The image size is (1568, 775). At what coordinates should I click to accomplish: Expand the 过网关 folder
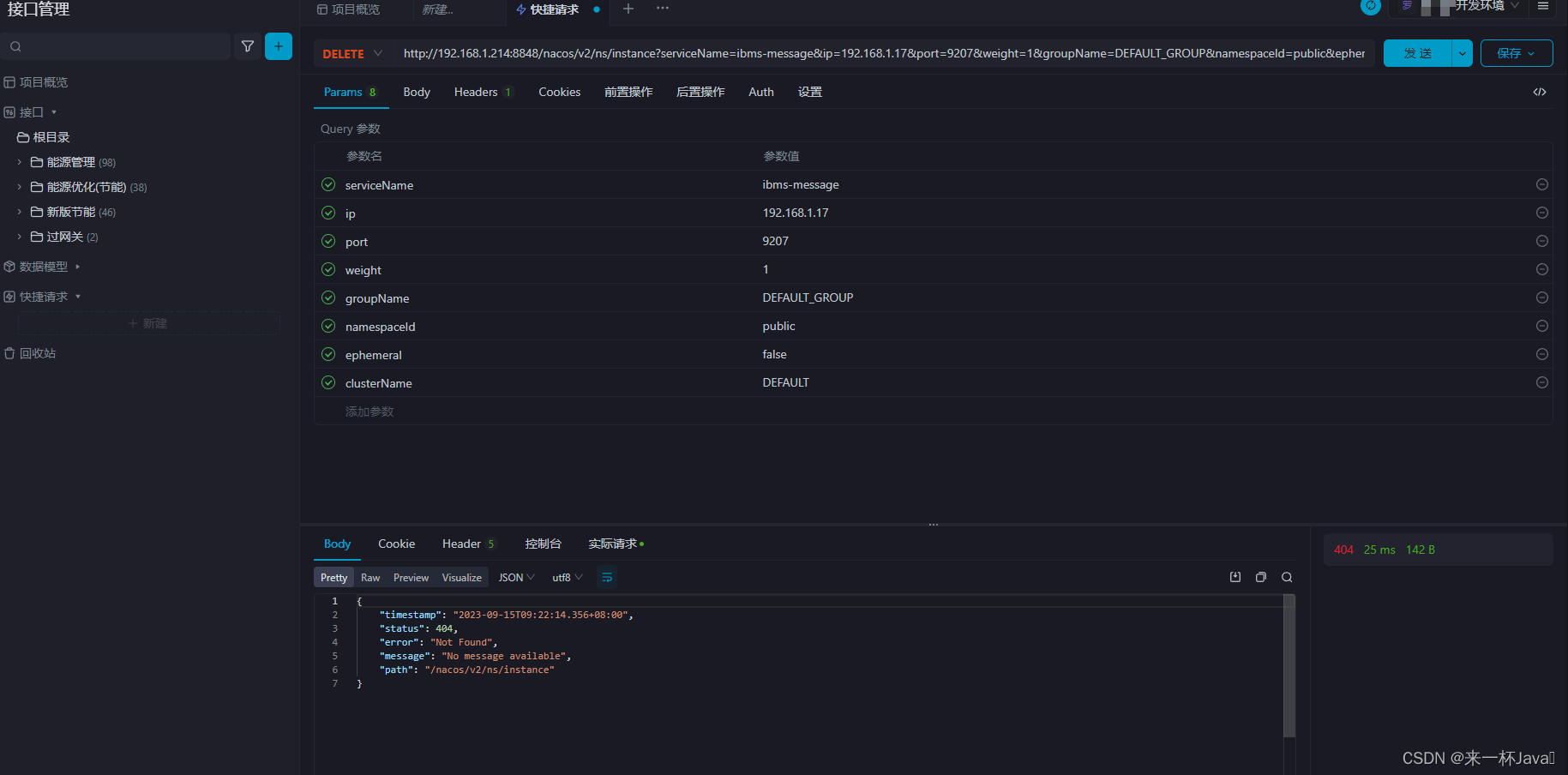[x=20, y=237]
